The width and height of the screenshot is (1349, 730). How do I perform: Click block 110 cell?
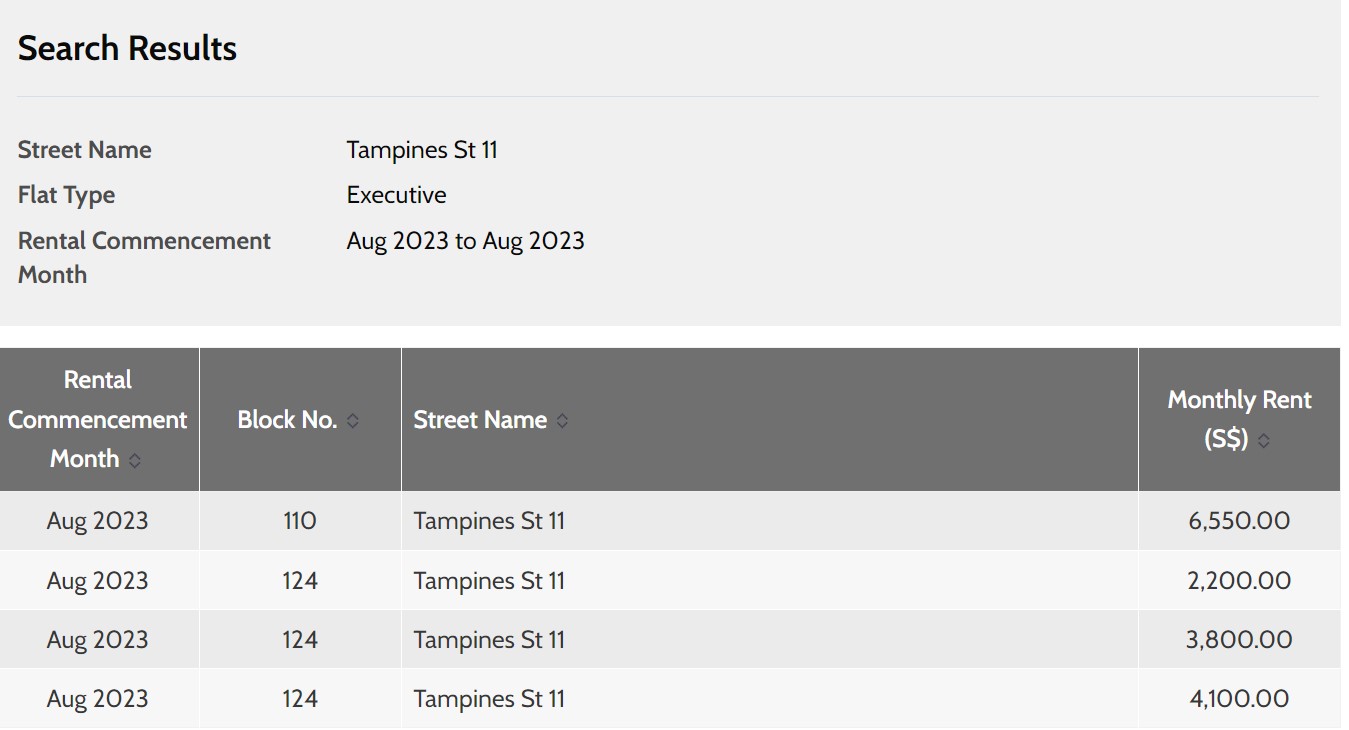(x=300, y=521)
